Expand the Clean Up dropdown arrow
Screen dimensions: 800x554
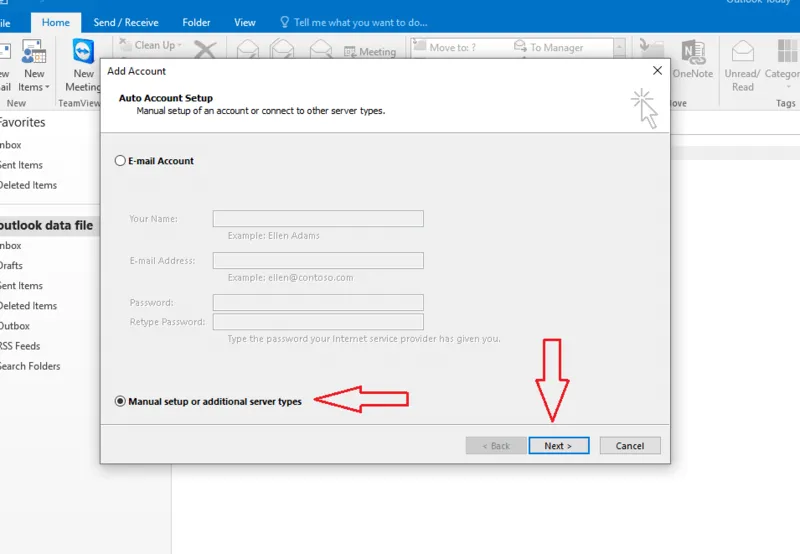(x=180, y=45)
